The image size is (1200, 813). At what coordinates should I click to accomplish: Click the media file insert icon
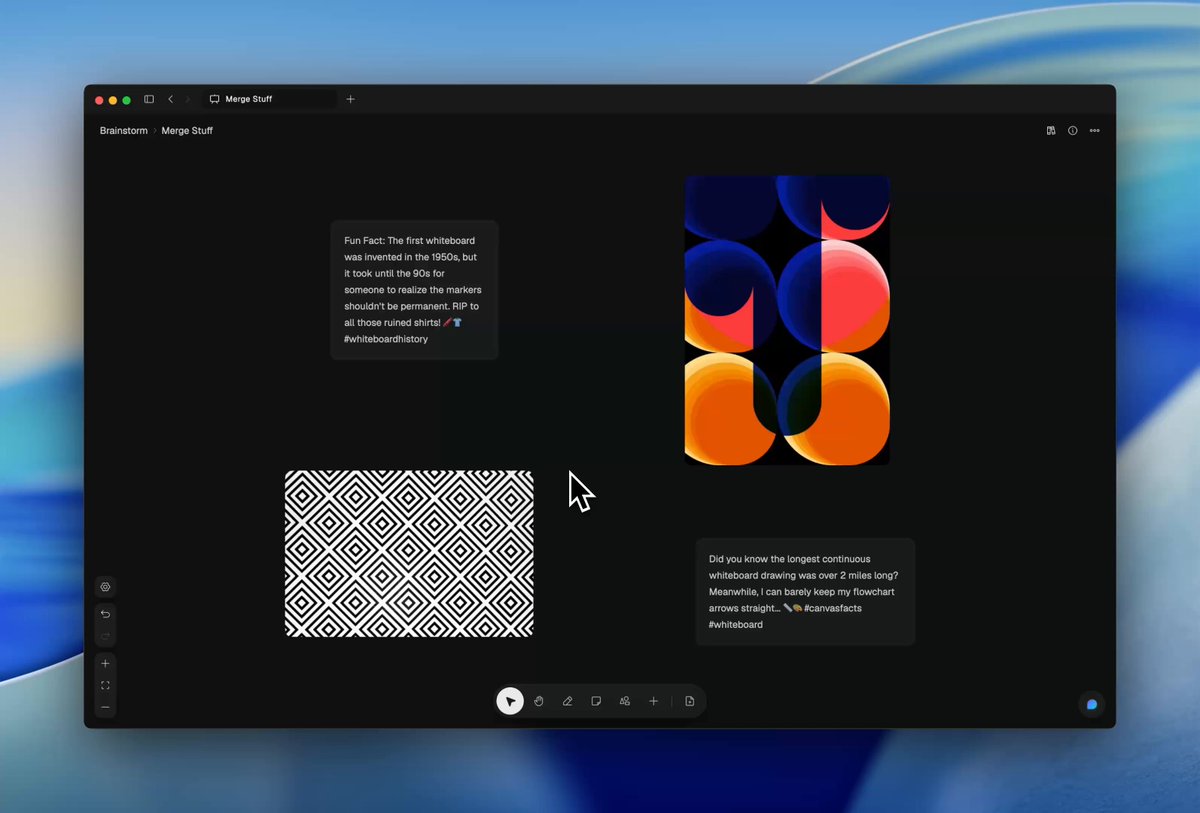690,701
